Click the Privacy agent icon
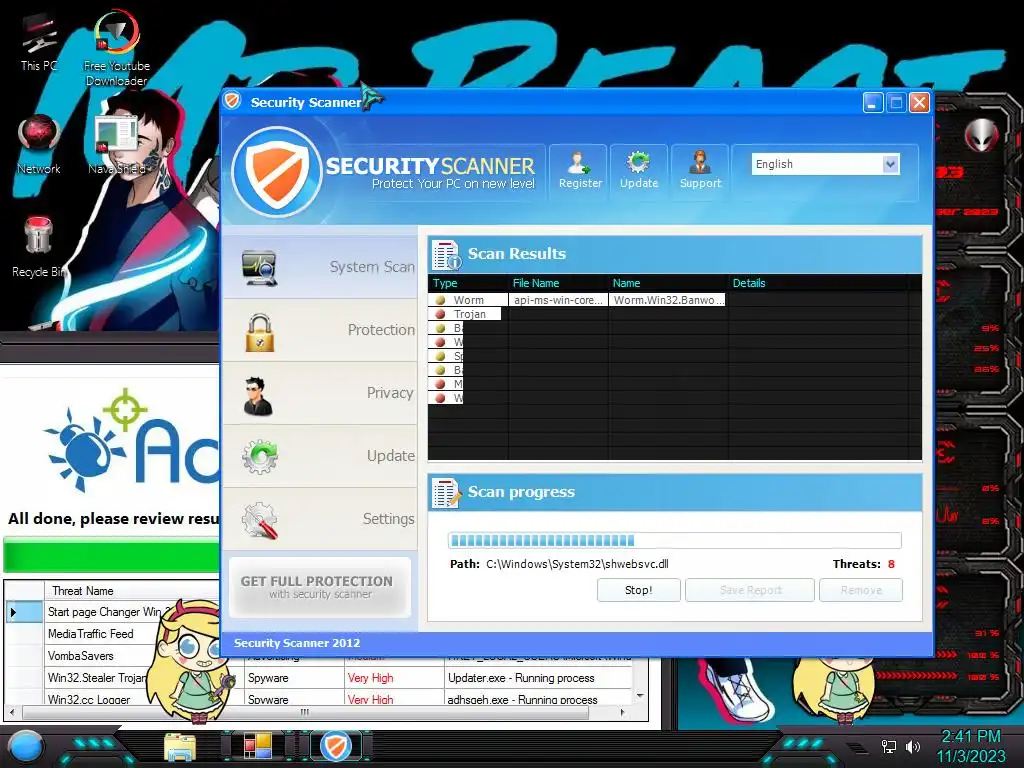The width and height of the screenshot is (1024, 768). click(x=257, y=396)
